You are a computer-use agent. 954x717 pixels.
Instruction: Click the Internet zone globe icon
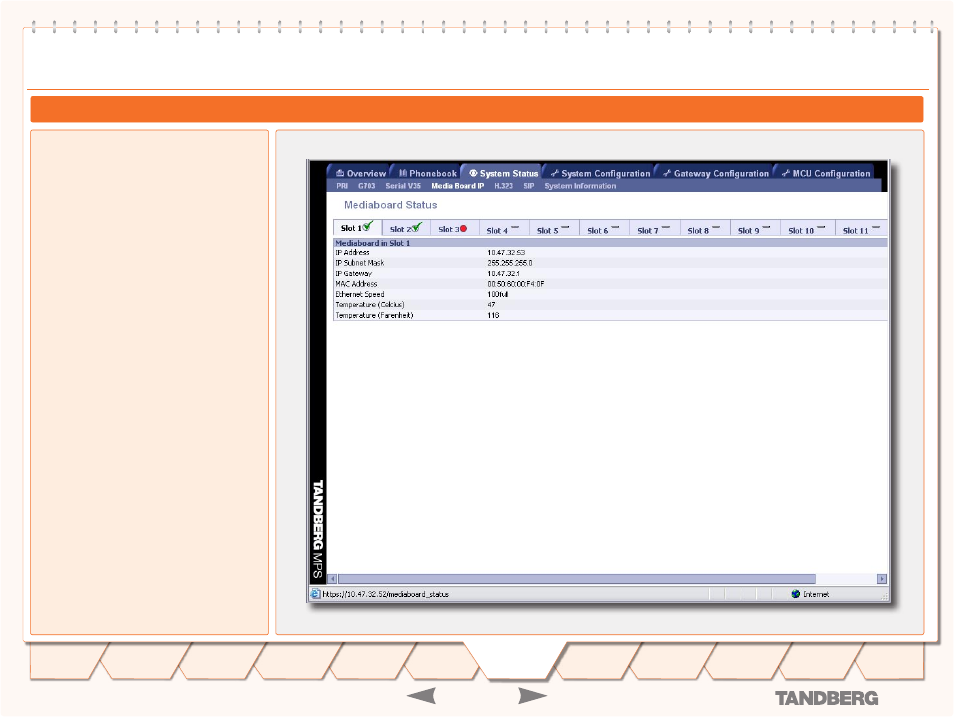click(x=795, y=594)
